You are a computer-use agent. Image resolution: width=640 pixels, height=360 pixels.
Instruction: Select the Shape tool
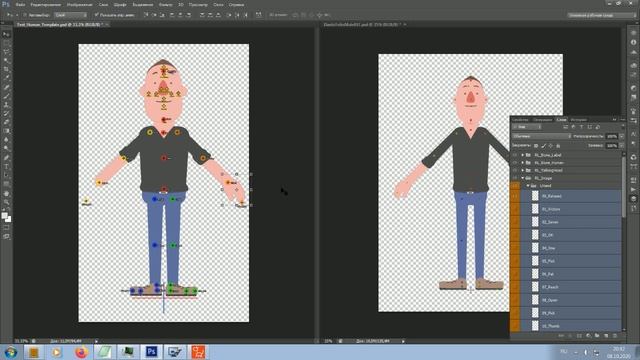tap(6, 184)
